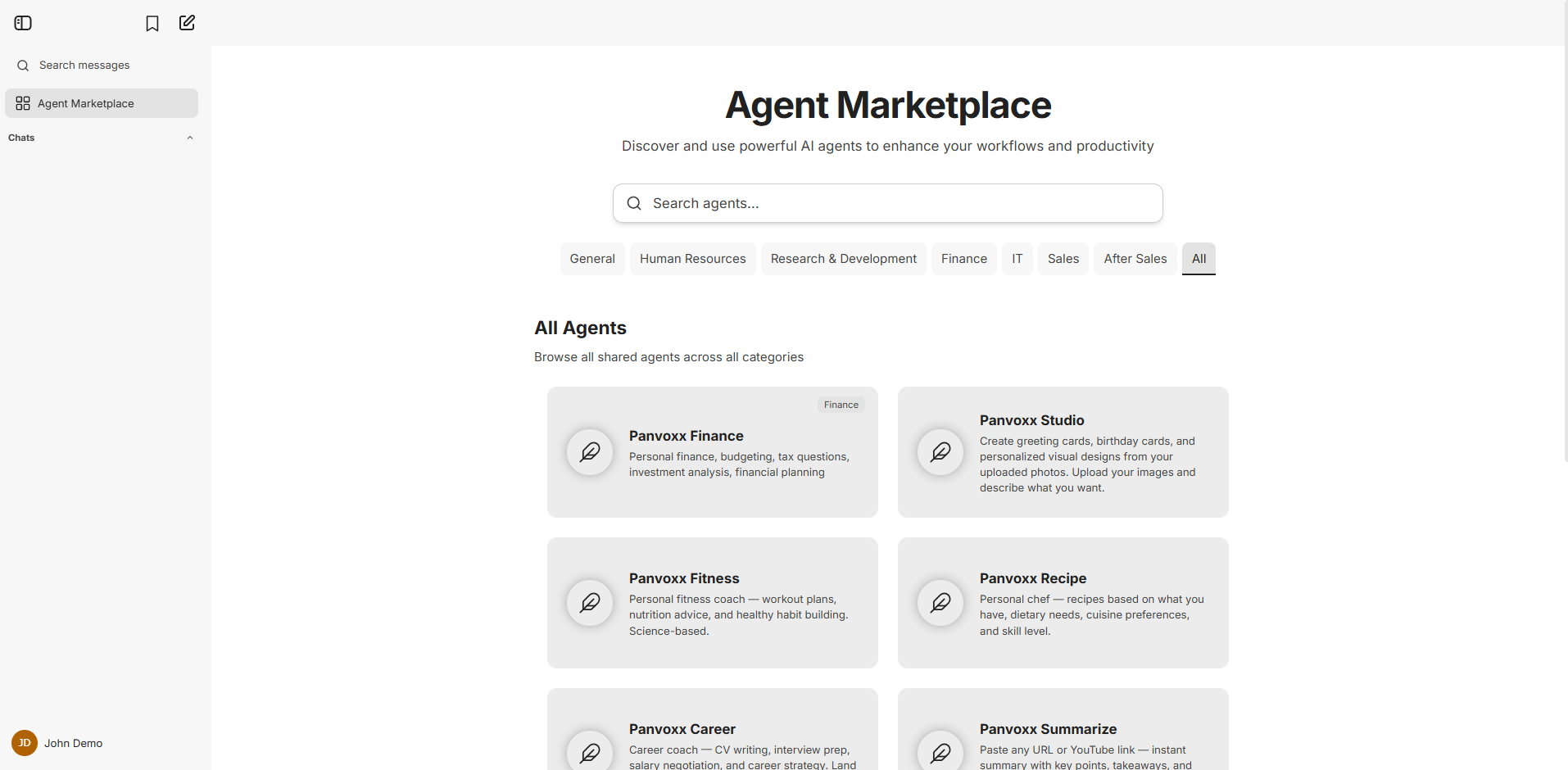Select the General category tab

pos(592,259)
